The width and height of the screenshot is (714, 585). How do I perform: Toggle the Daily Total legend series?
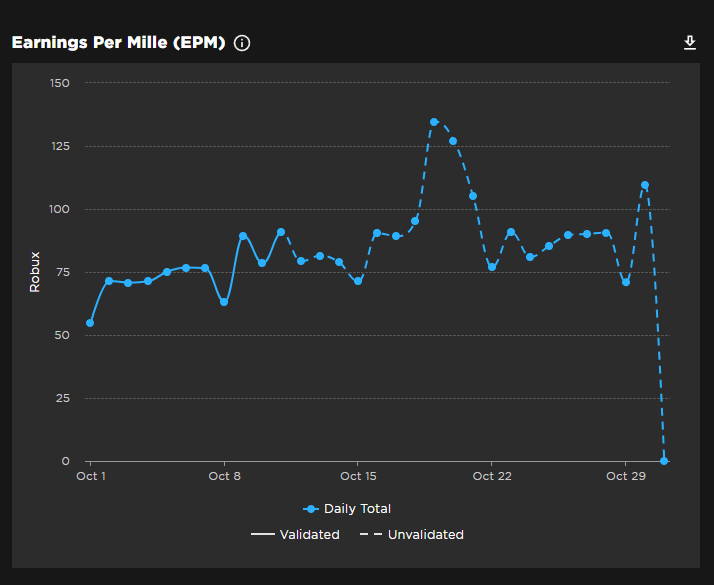coord(348,509)
